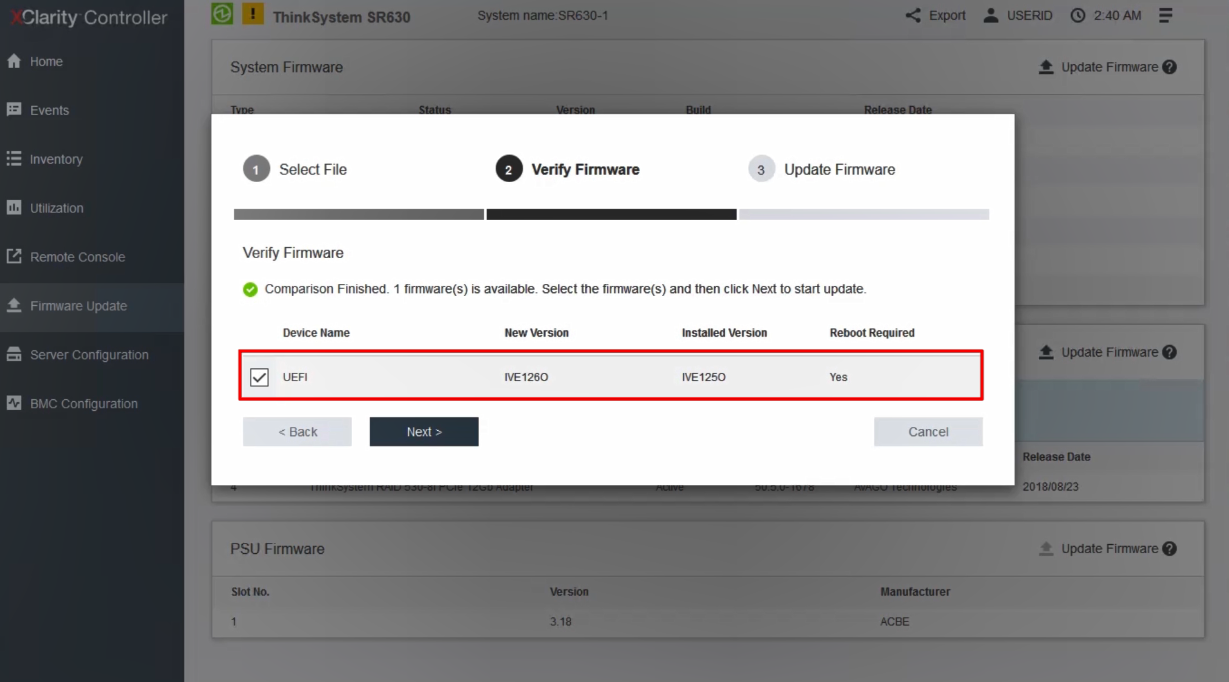Screen dimensions: 1229x682
Task: Click step 1 Select File indicator
Action: (257, 170)
